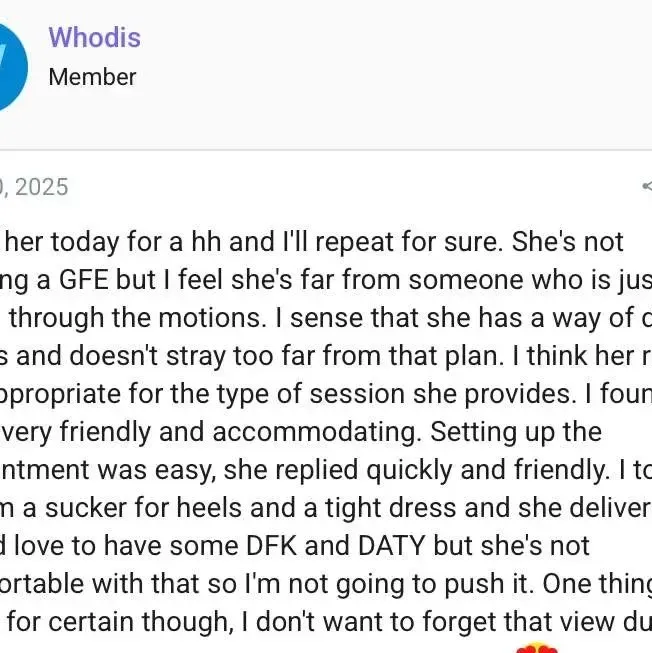
Task: Click the phrase 'sucker for heels'
Action: [143, 508]
